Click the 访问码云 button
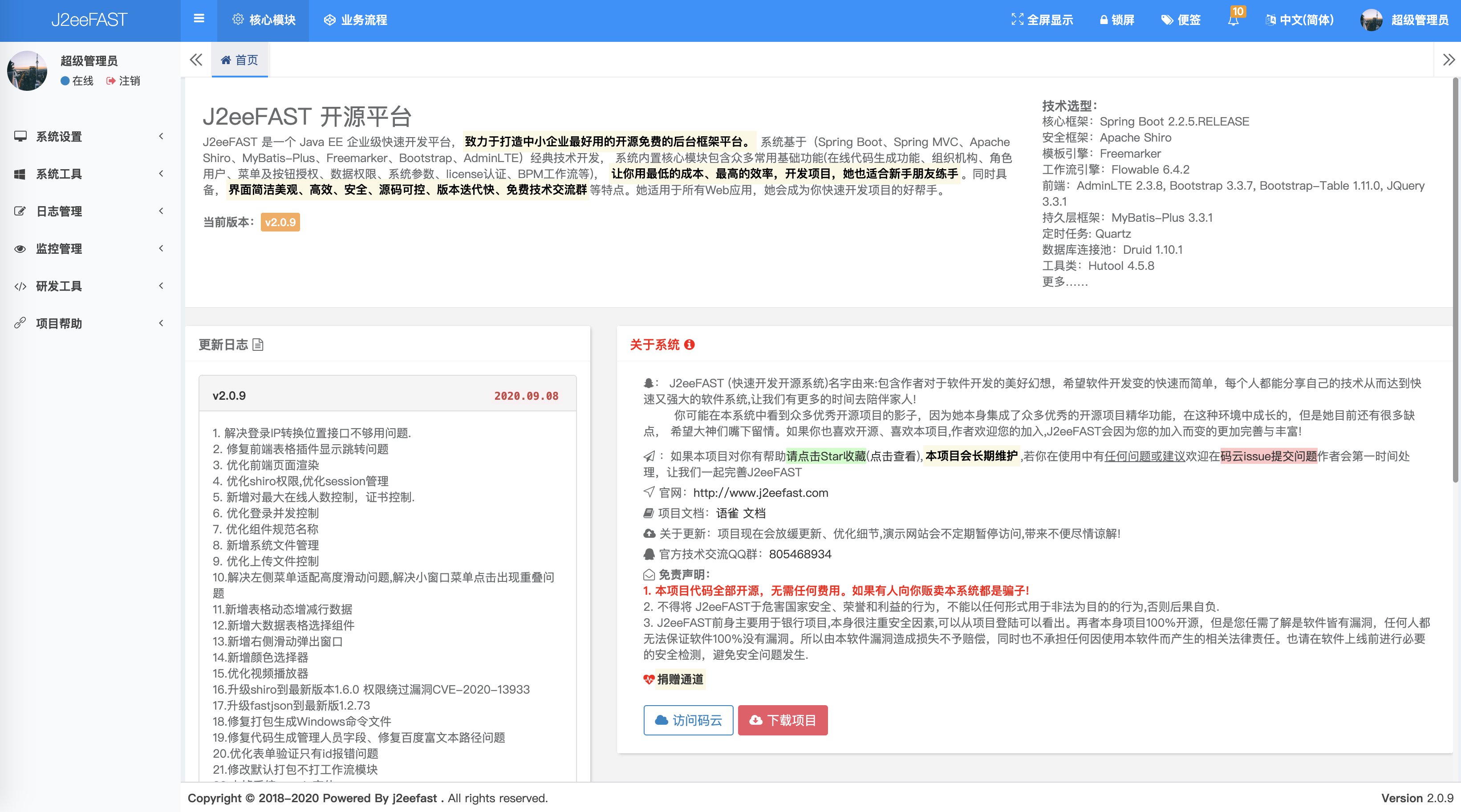Screen dimensions: 1461x812 (688, 720)
